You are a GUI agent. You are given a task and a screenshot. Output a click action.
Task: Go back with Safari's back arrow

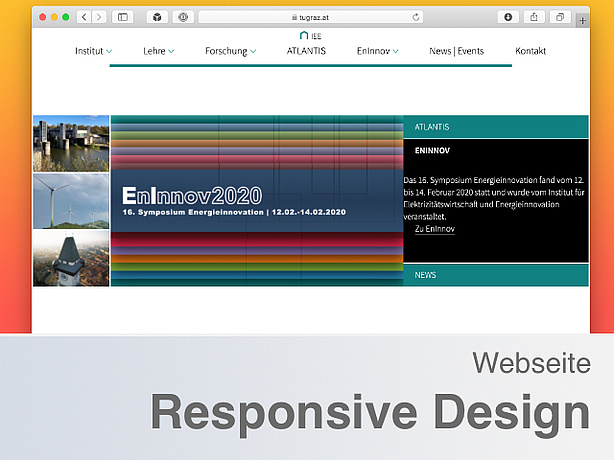click(84, 17)
